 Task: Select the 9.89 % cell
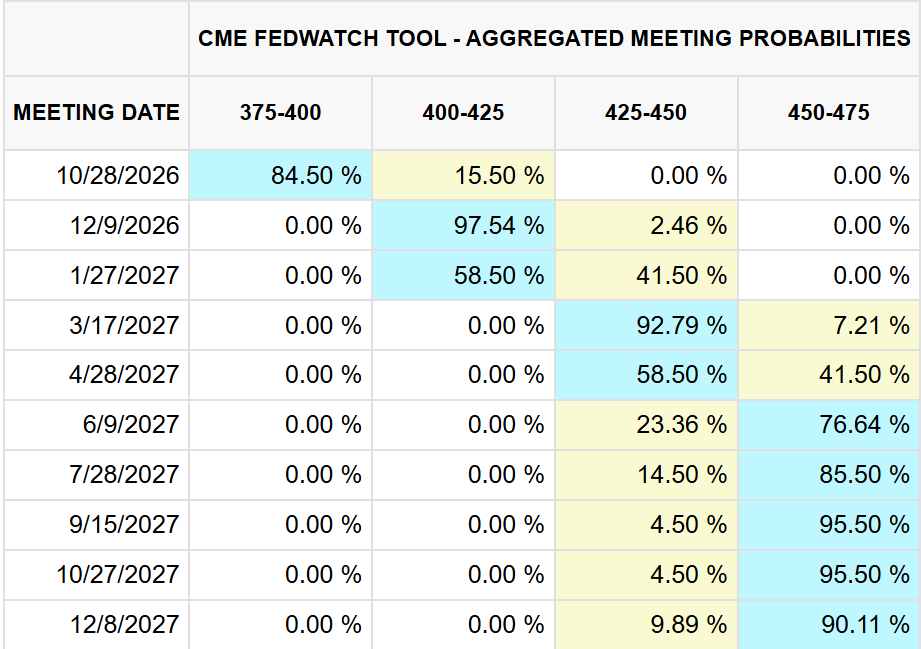click(x=646, y=624)
